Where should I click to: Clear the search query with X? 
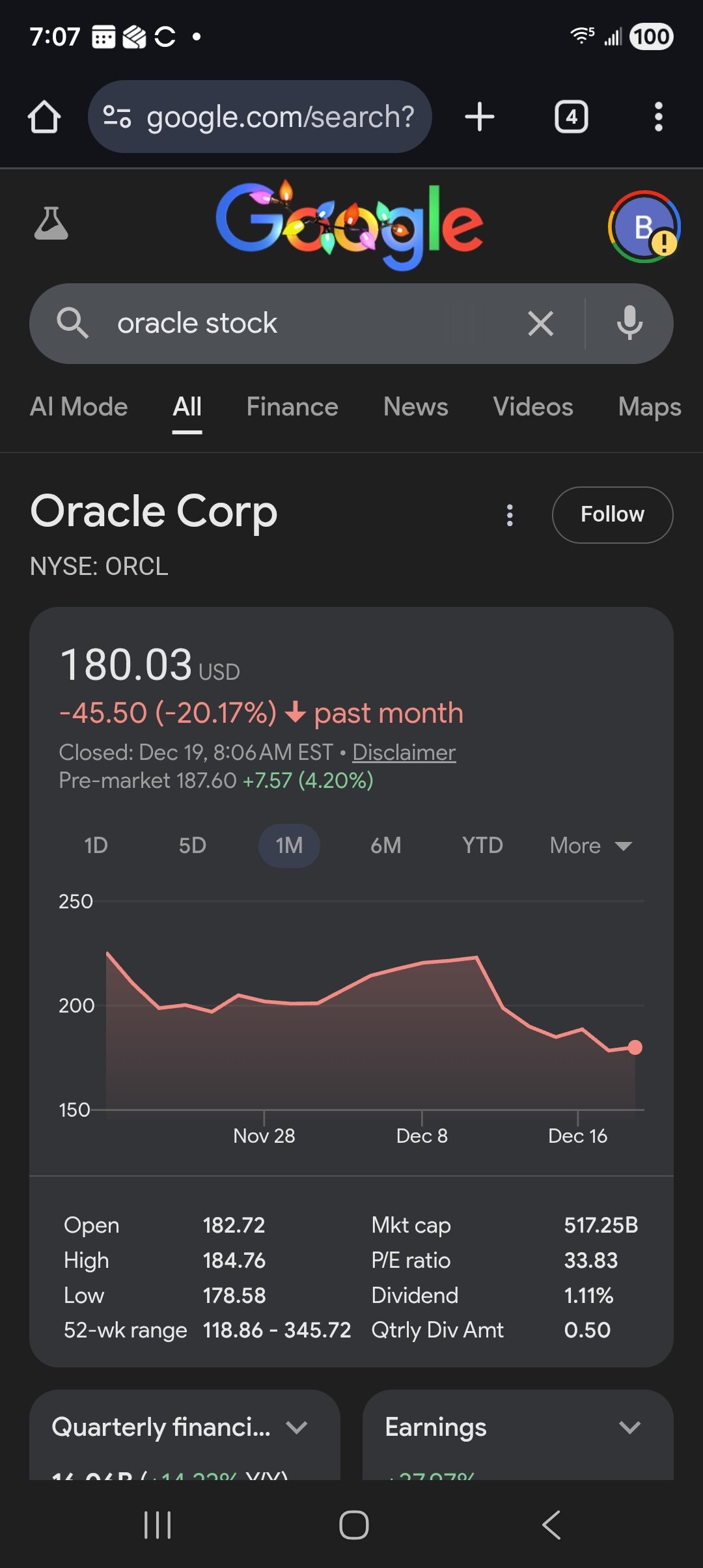[540, 324]
